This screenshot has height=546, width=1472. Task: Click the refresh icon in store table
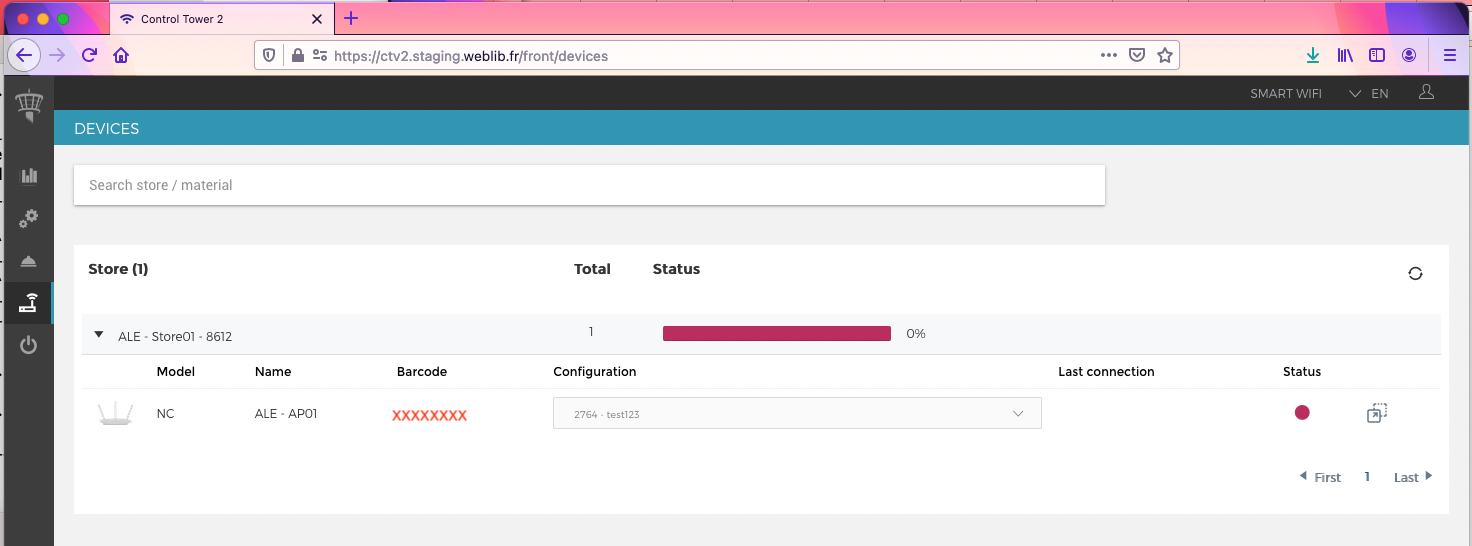pos(1415,273)
